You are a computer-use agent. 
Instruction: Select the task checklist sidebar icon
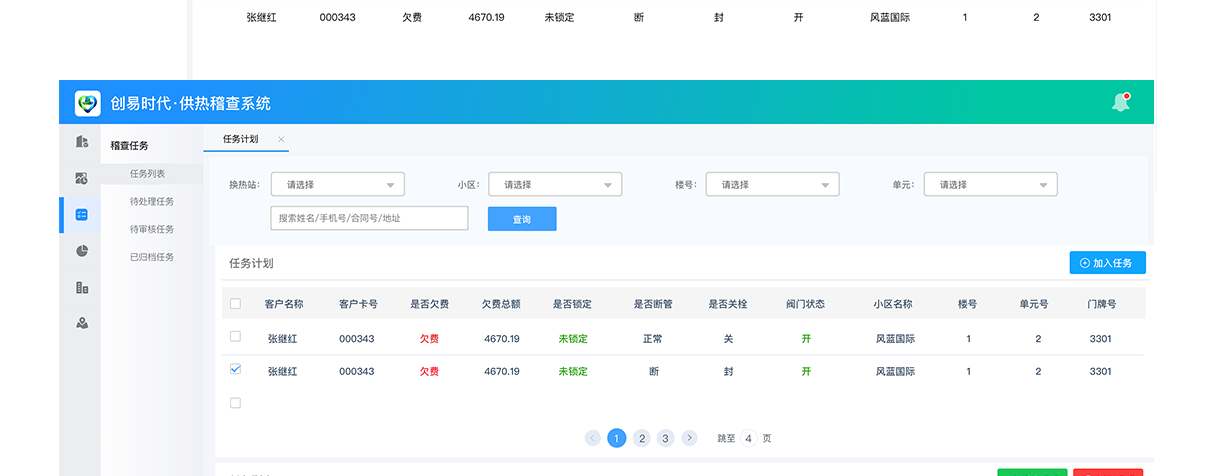(x=82, y=214)
